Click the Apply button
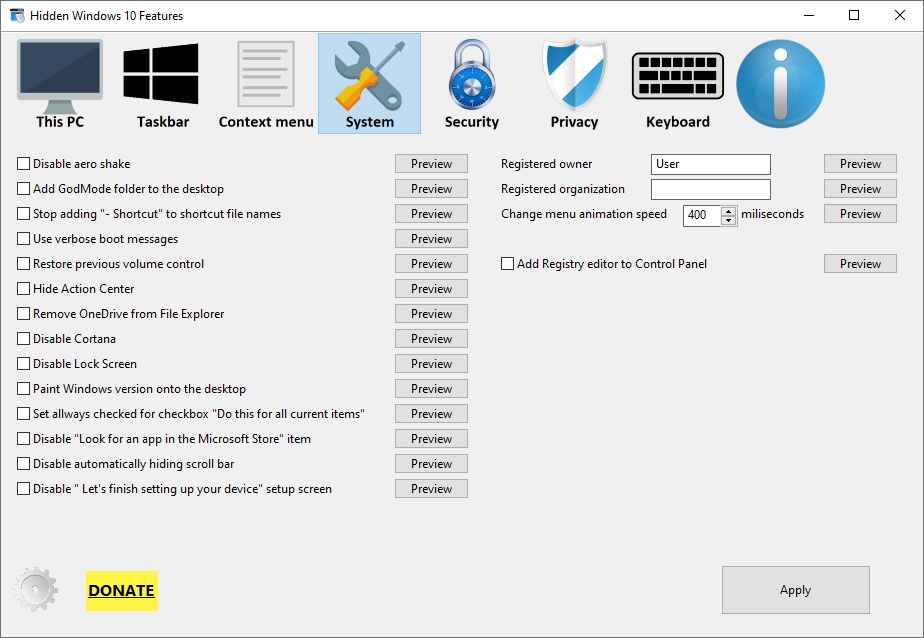The image size is (924, 638). click(795, 590)
